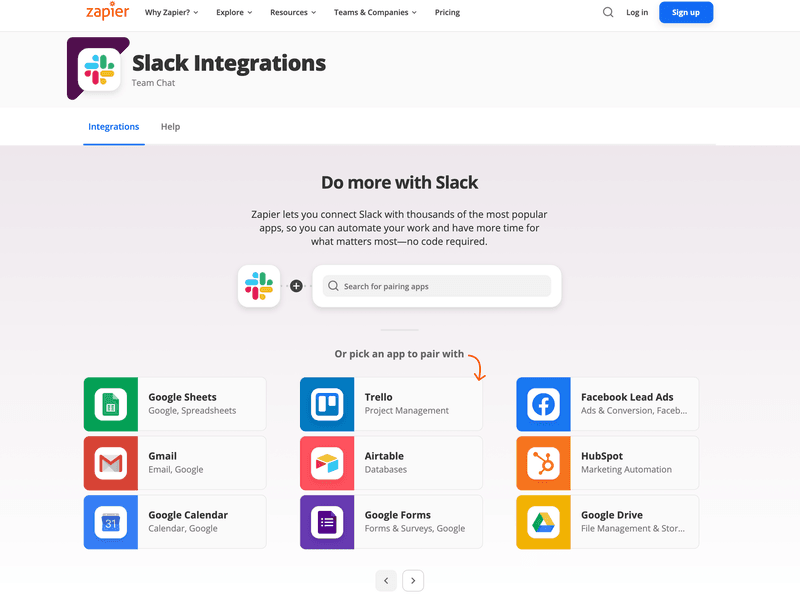
Task: Select the Google Sheets app icon
Action: 111,404
